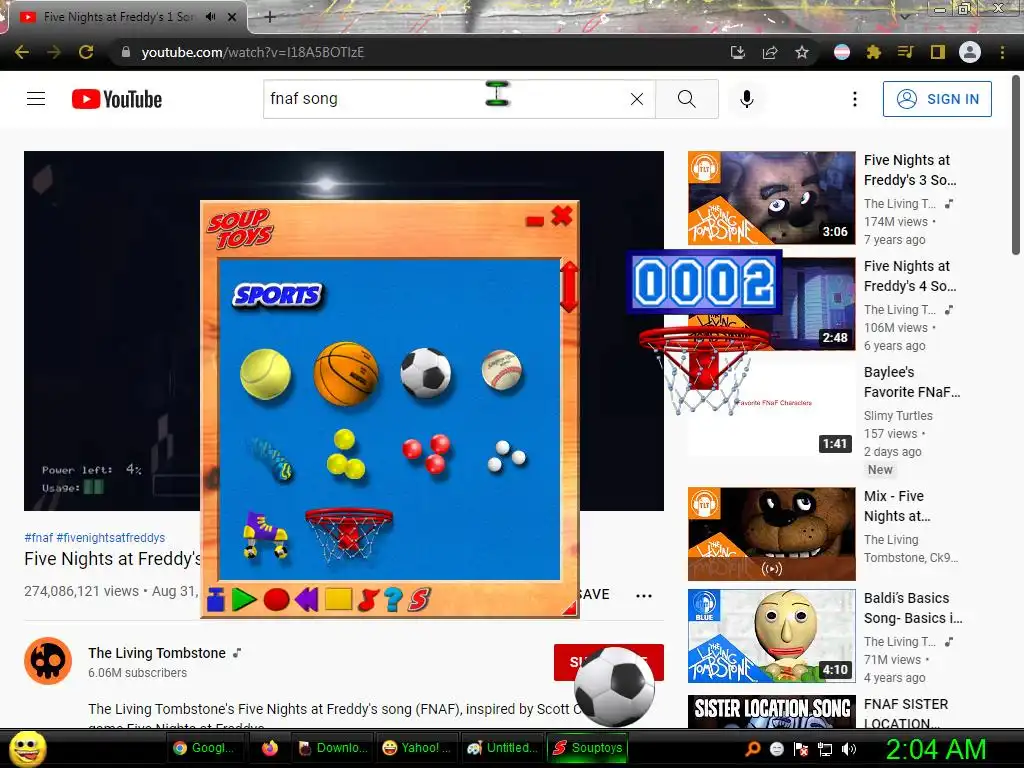Image resolution: width=1024 pixels, height=768 pixels.
Task: Open the Mix - Five Nights at playlist thumbnail
Action: tap(771, 534)
